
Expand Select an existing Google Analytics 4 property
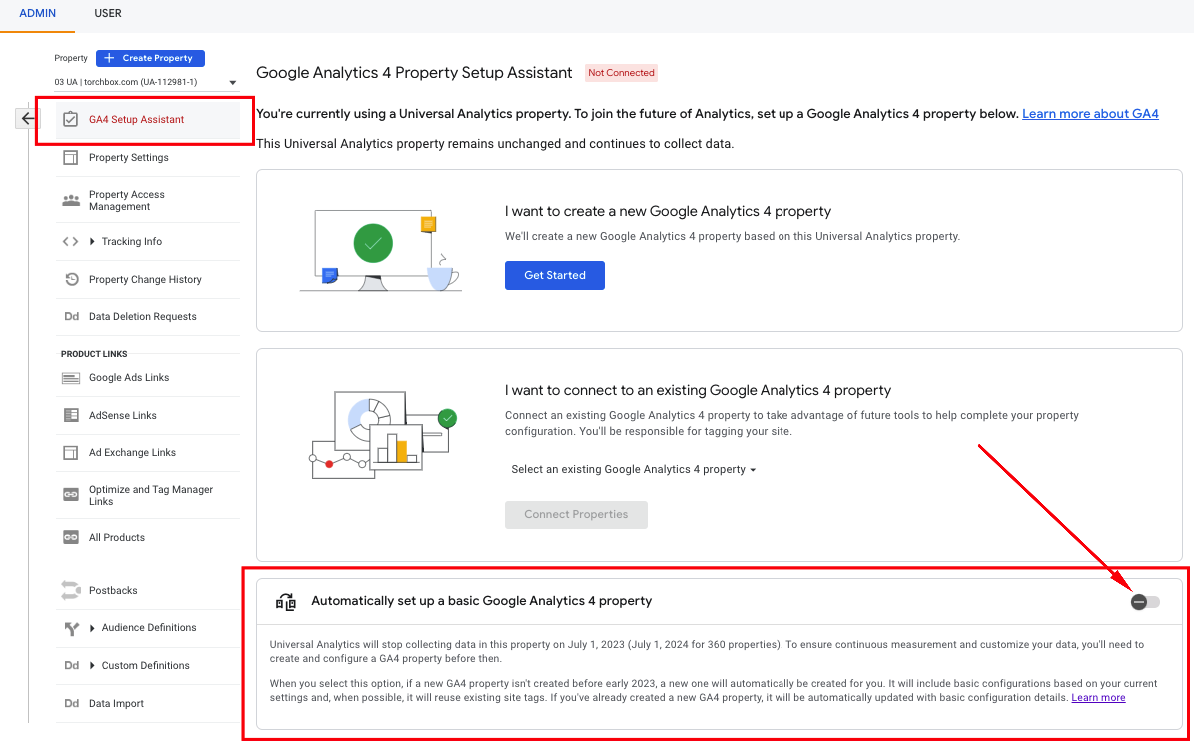pyautogui.click(x=633, y=469)
